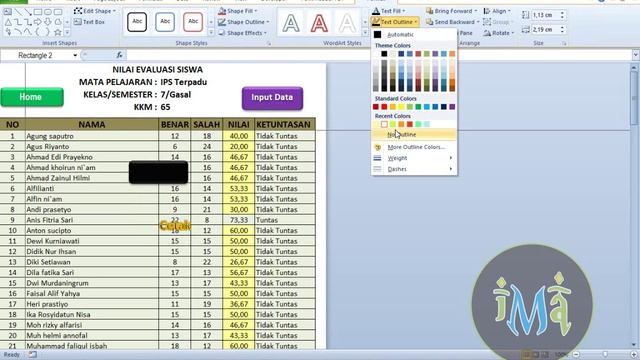This screenshot has height=360, width=640.
Task: Open Send Backward dropdown
Action: pos(453,22)
